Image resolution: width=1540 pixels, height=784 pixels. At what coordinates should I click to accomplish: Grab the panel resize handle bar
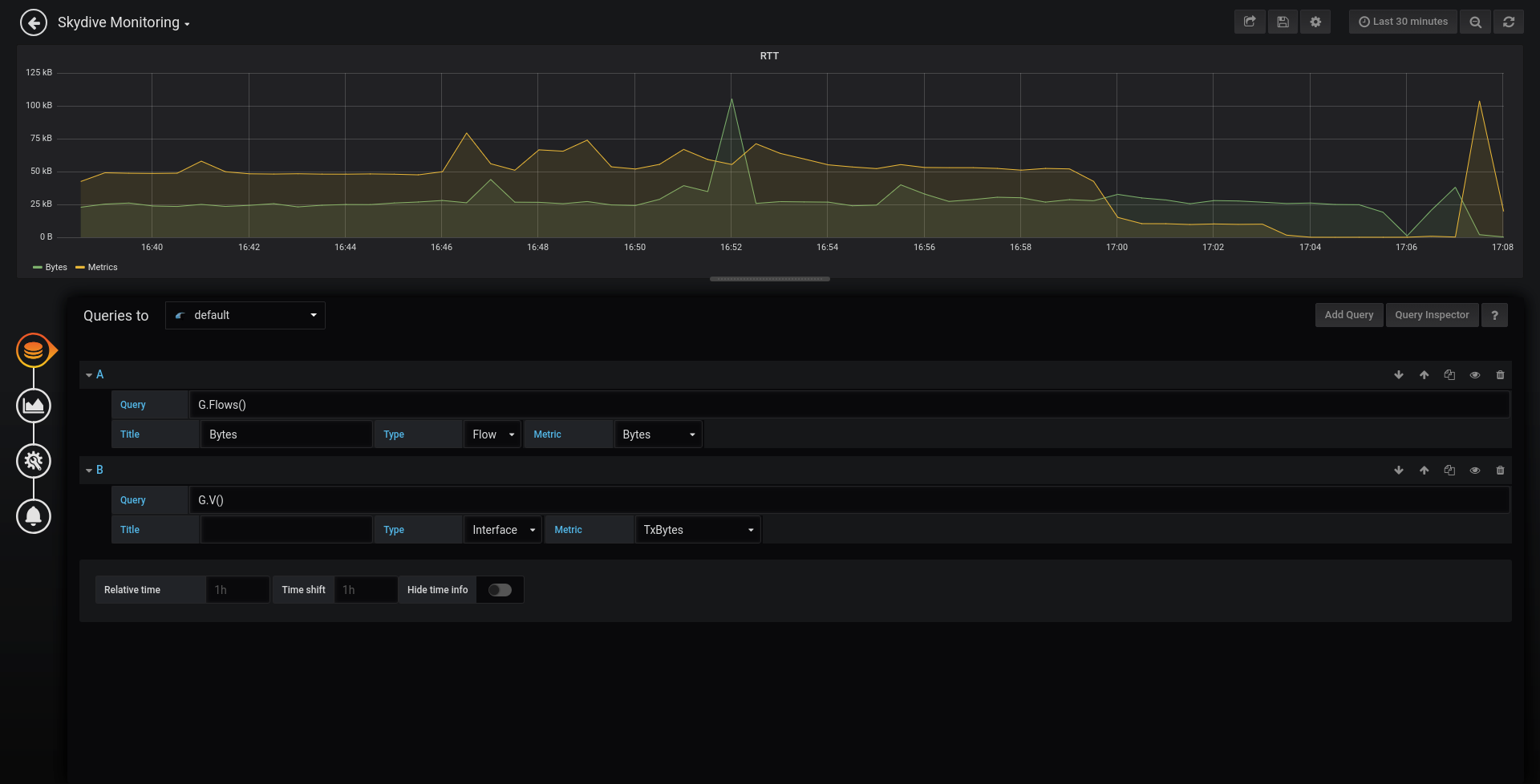(770, 279)
